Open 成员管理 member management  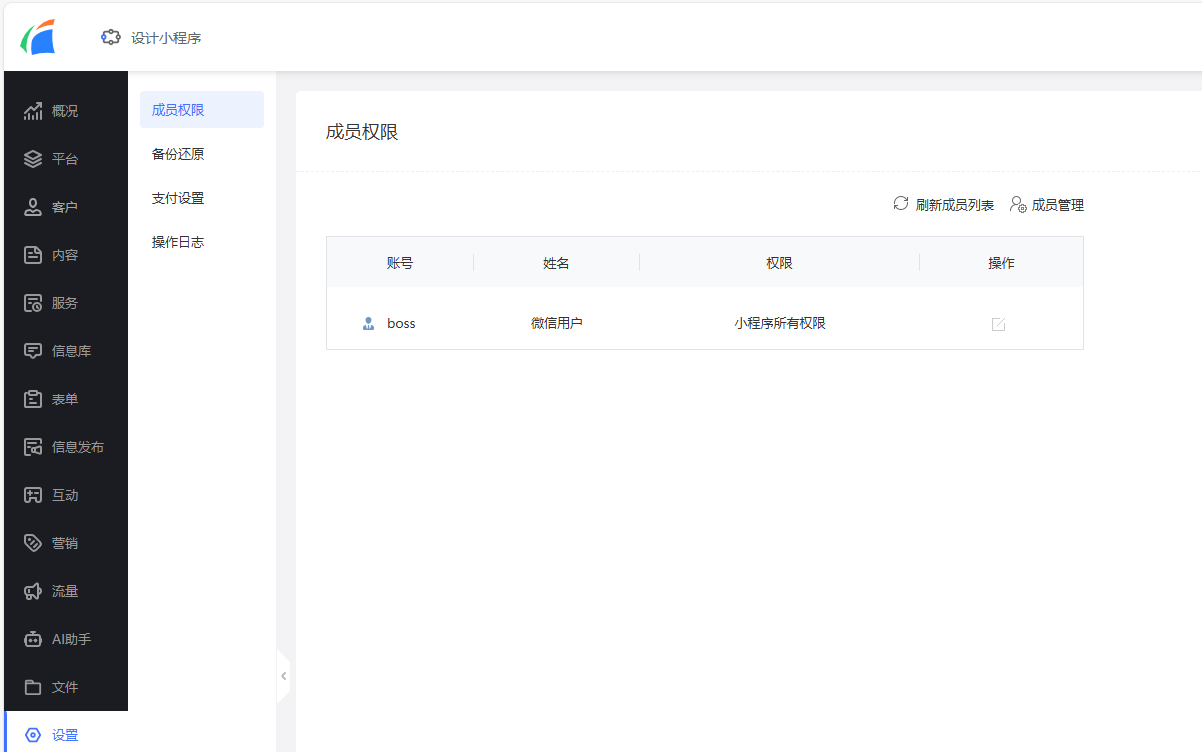pyautogui.click(x=1046, y=204)
